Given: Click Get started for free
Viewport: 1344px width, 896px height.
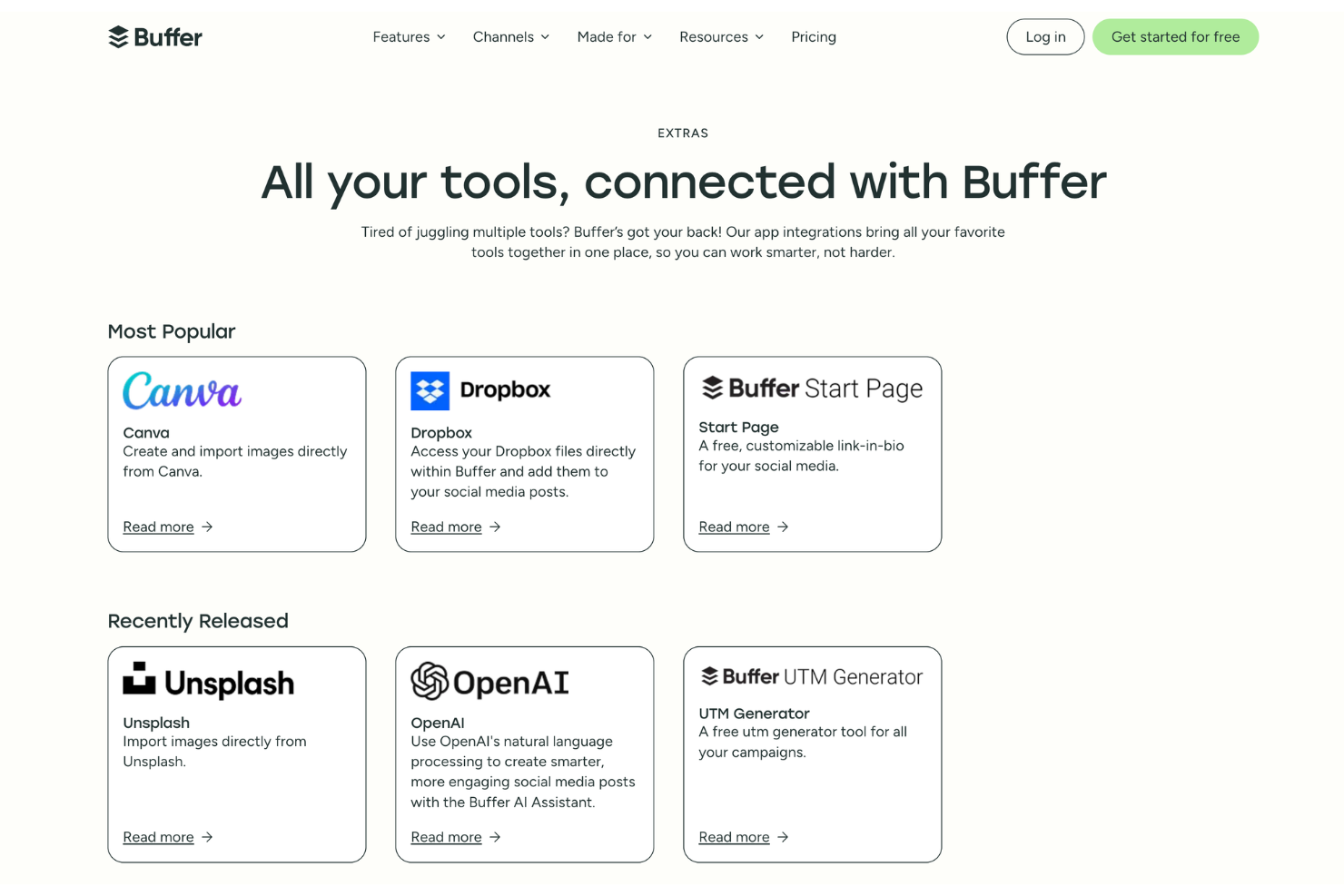Looking at the screenshot, I should tap(1175, 36).
